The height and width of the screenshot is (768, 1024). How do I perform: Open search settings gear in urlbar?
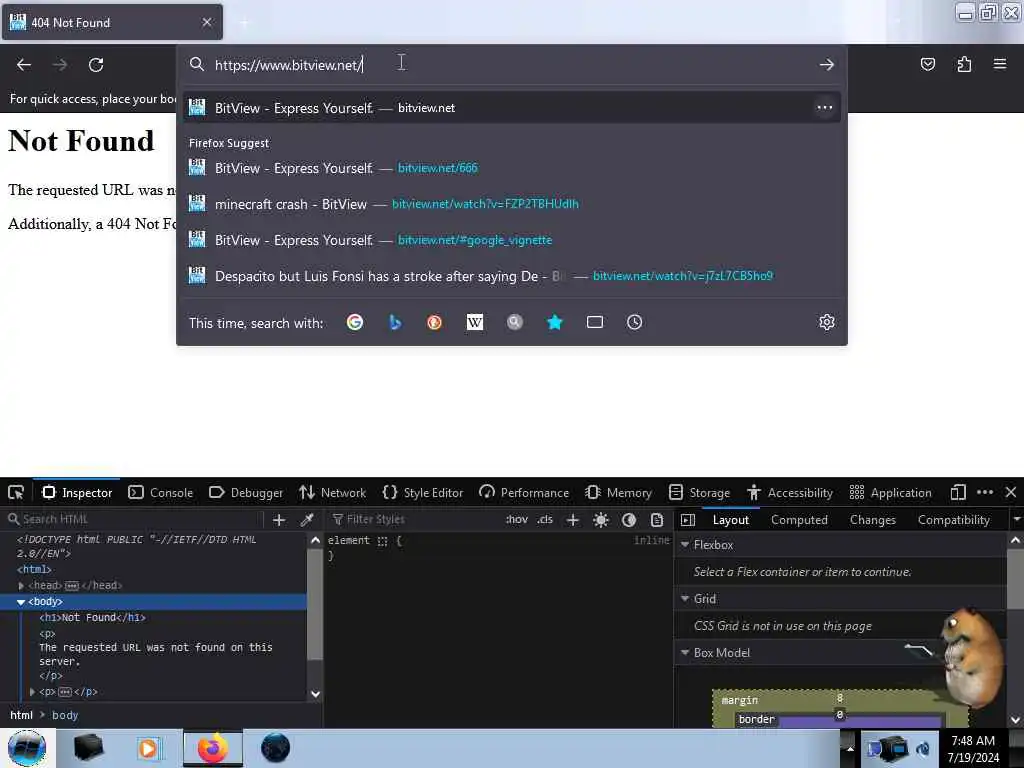pos(826,322)
